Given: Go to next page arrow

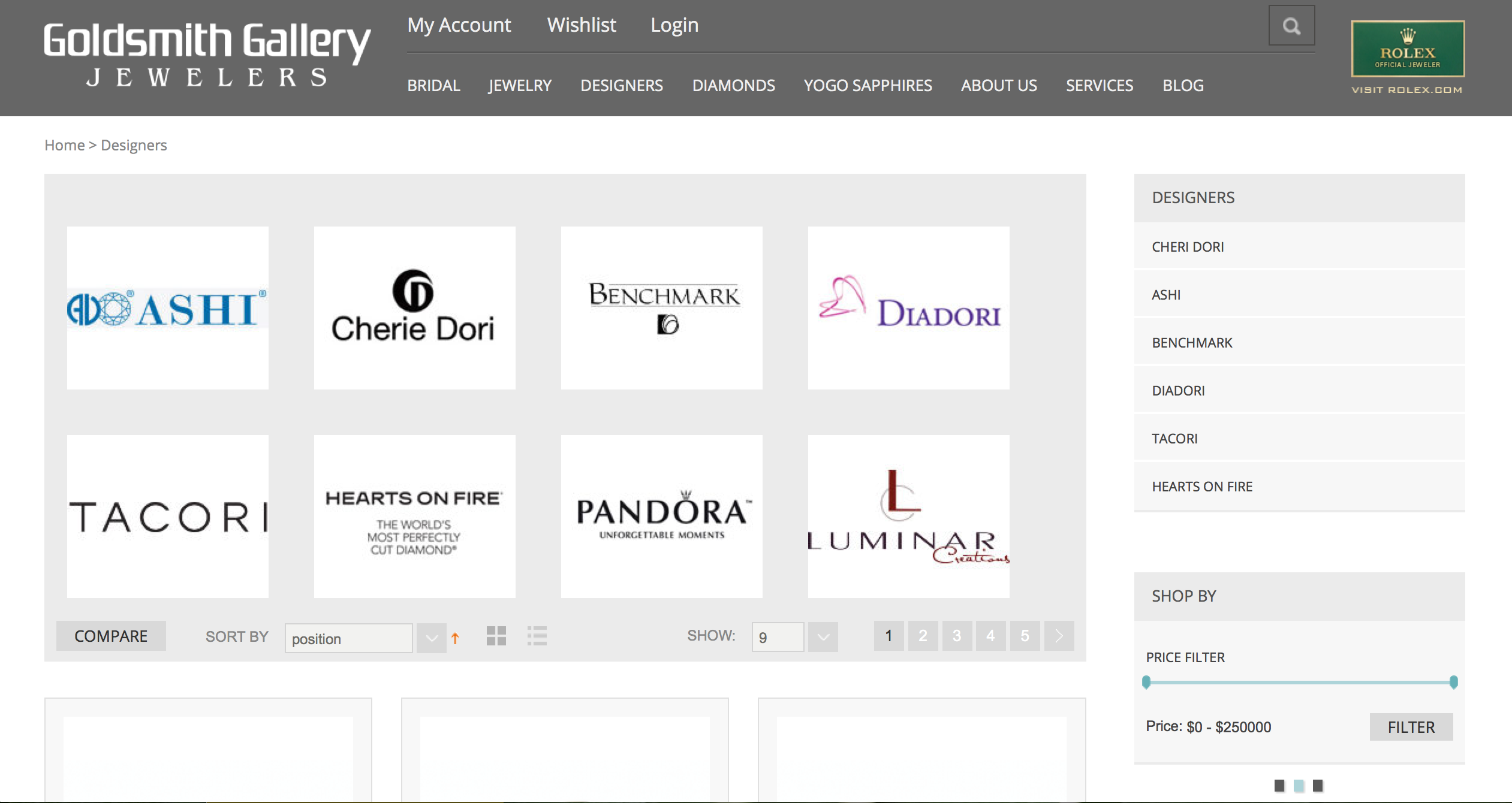Looking at the screenshot, I should pyautogui.click(x=1059, y=636).
